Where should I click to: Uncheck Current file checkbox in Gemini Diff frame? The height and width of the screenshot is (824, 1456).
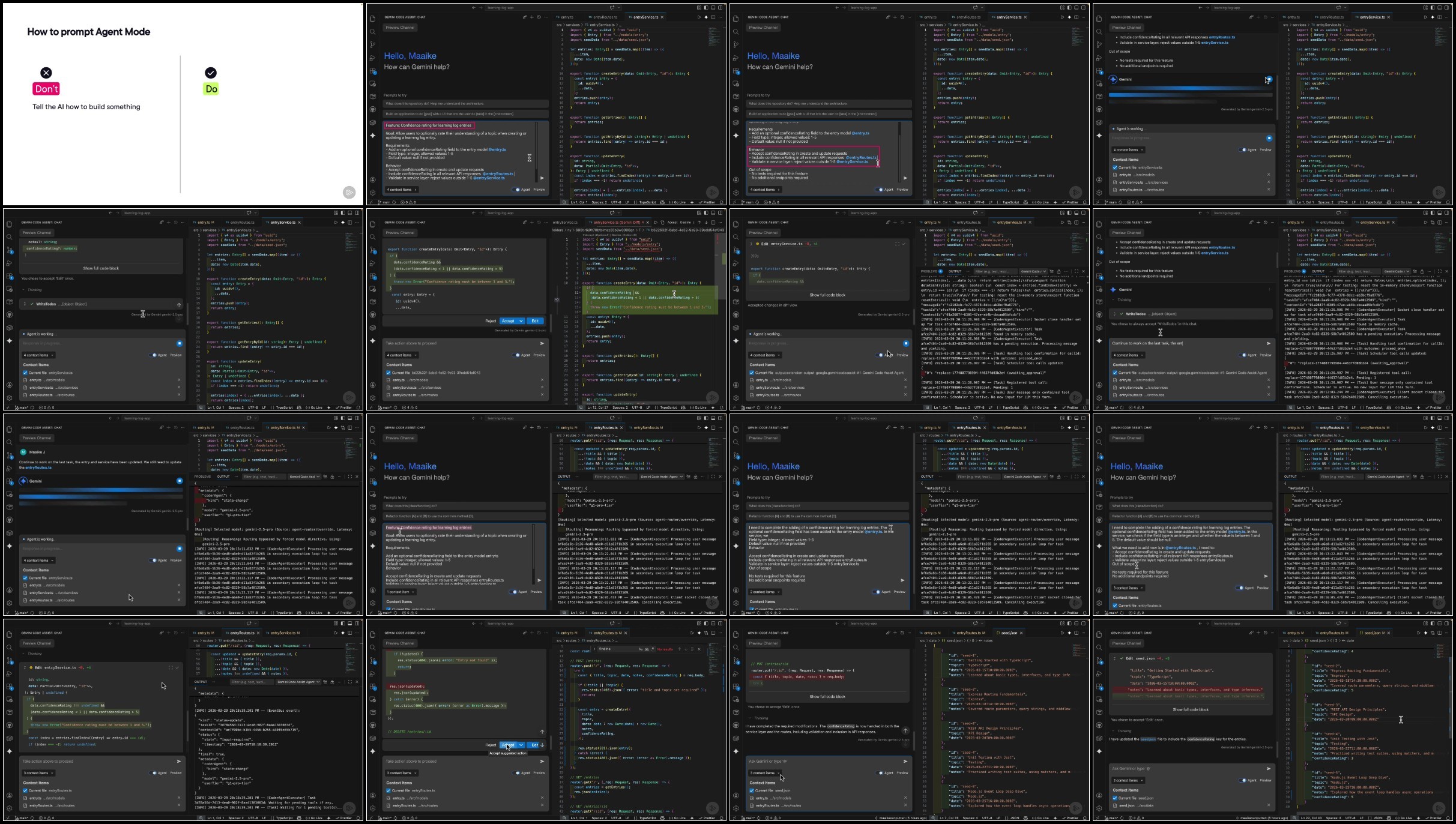[388, 373]
